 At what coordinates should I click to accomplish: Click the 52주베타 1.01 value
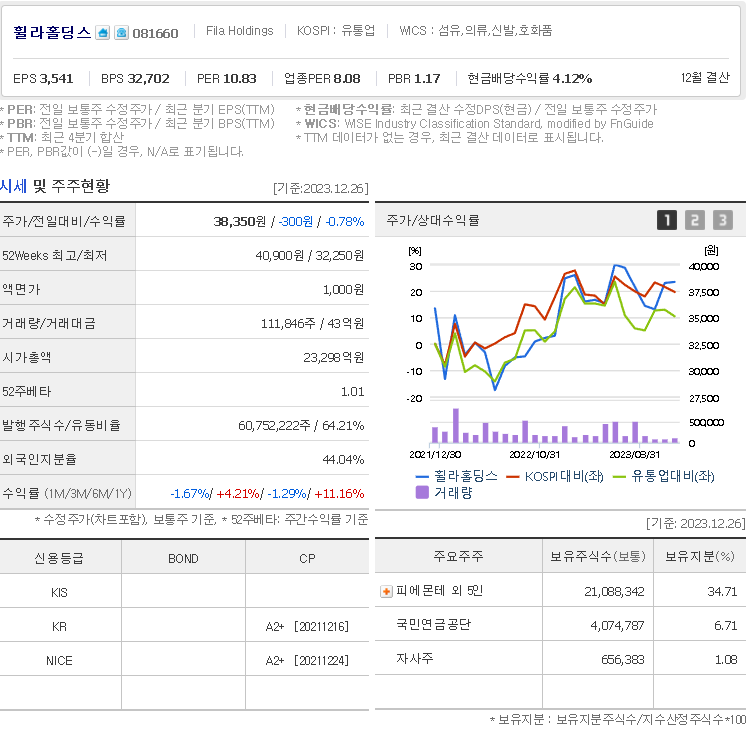pos(352,391)
